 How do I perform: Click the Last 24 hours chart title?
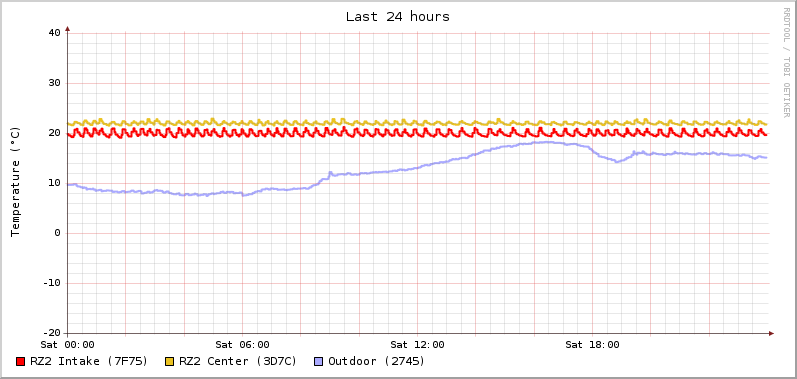click(x=398, y=17)
